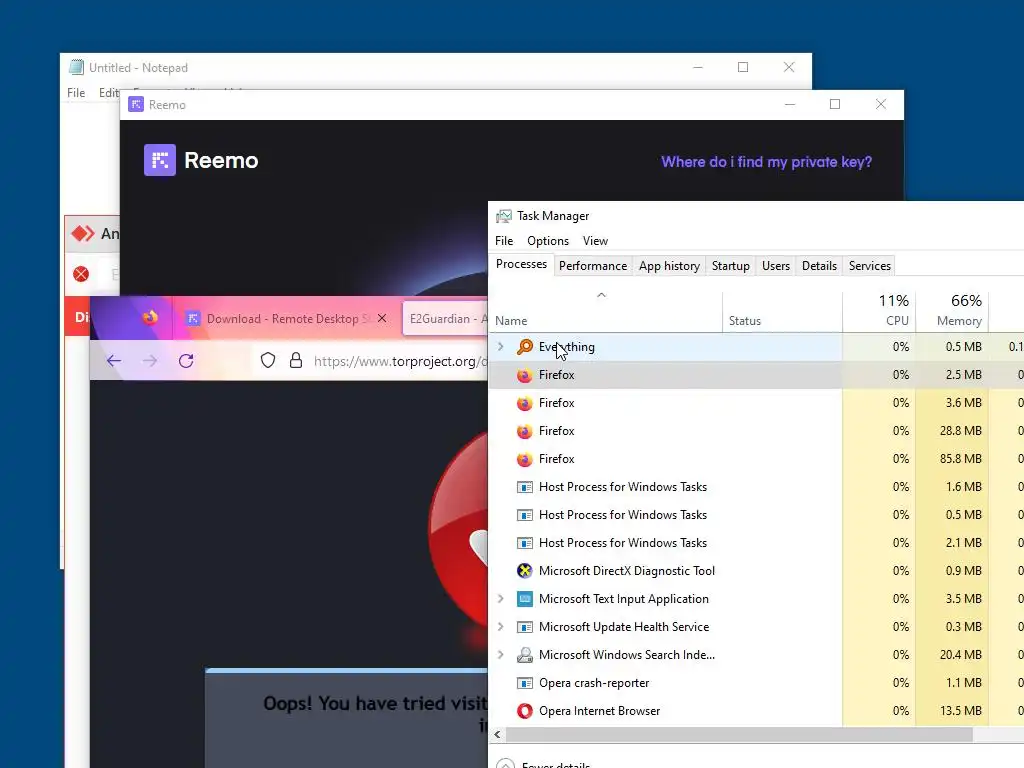Switch to the Performance tab
The height and width of the screenshot is (768, 1024).
click(x=593, y=266)
